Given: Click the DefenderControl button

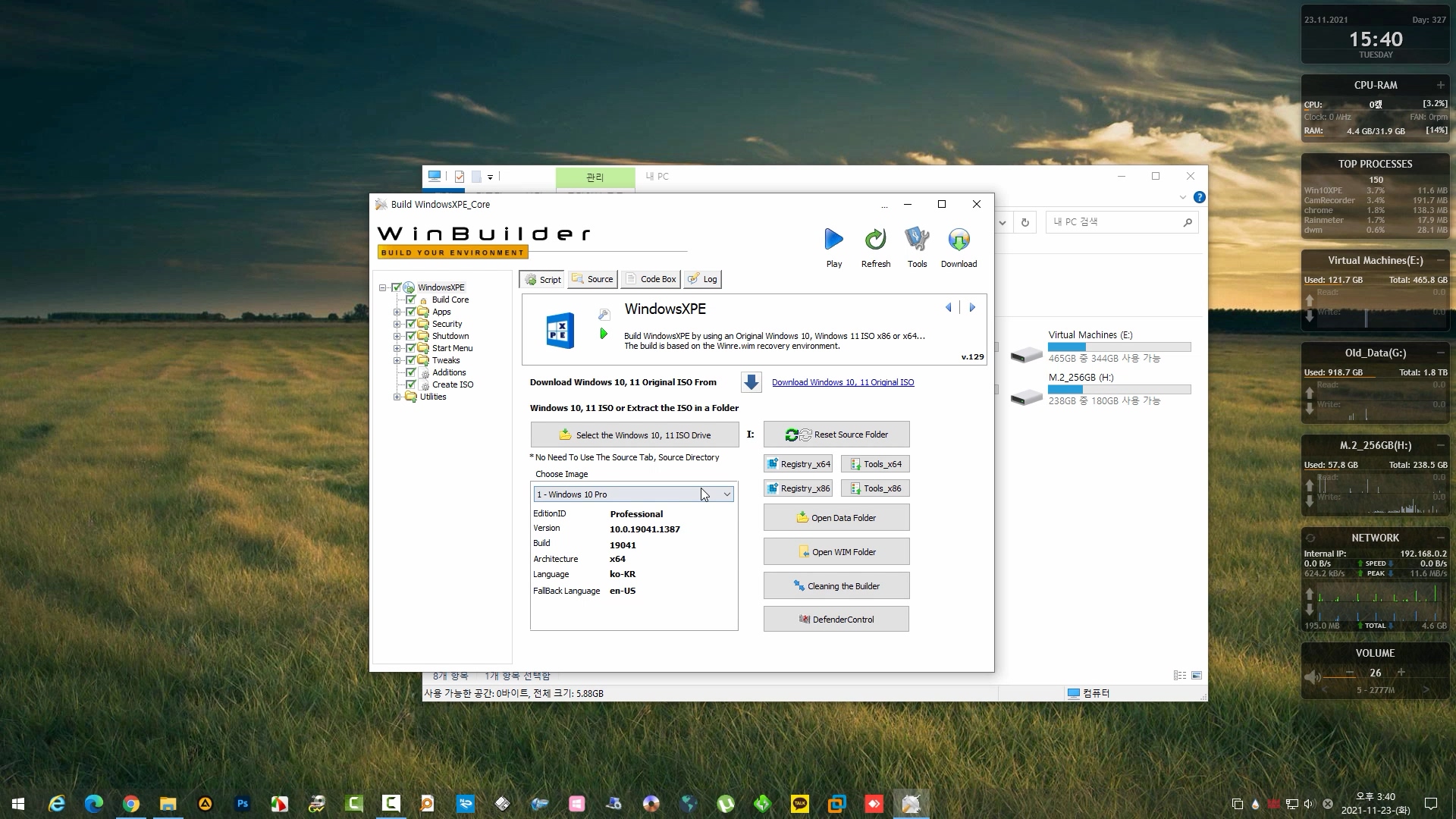Looking at the screenshot, I should click(836, 620).
